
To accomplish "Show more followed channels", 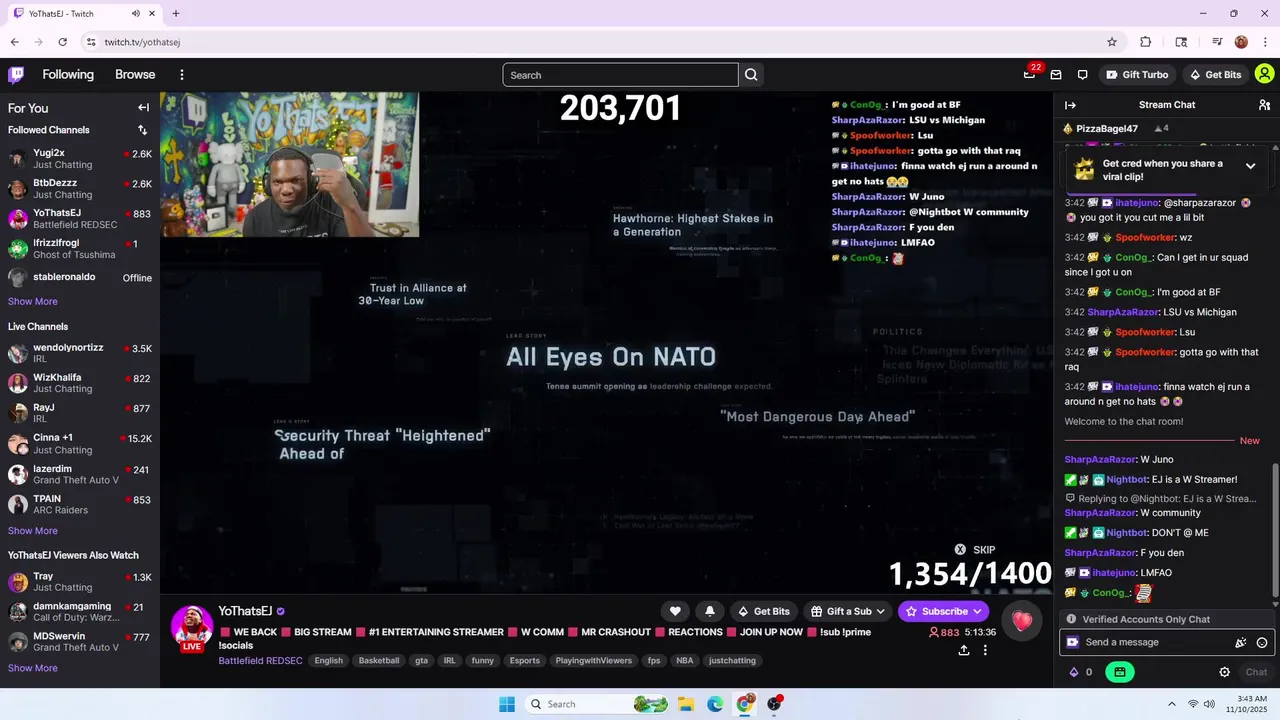I will [33, 301].
